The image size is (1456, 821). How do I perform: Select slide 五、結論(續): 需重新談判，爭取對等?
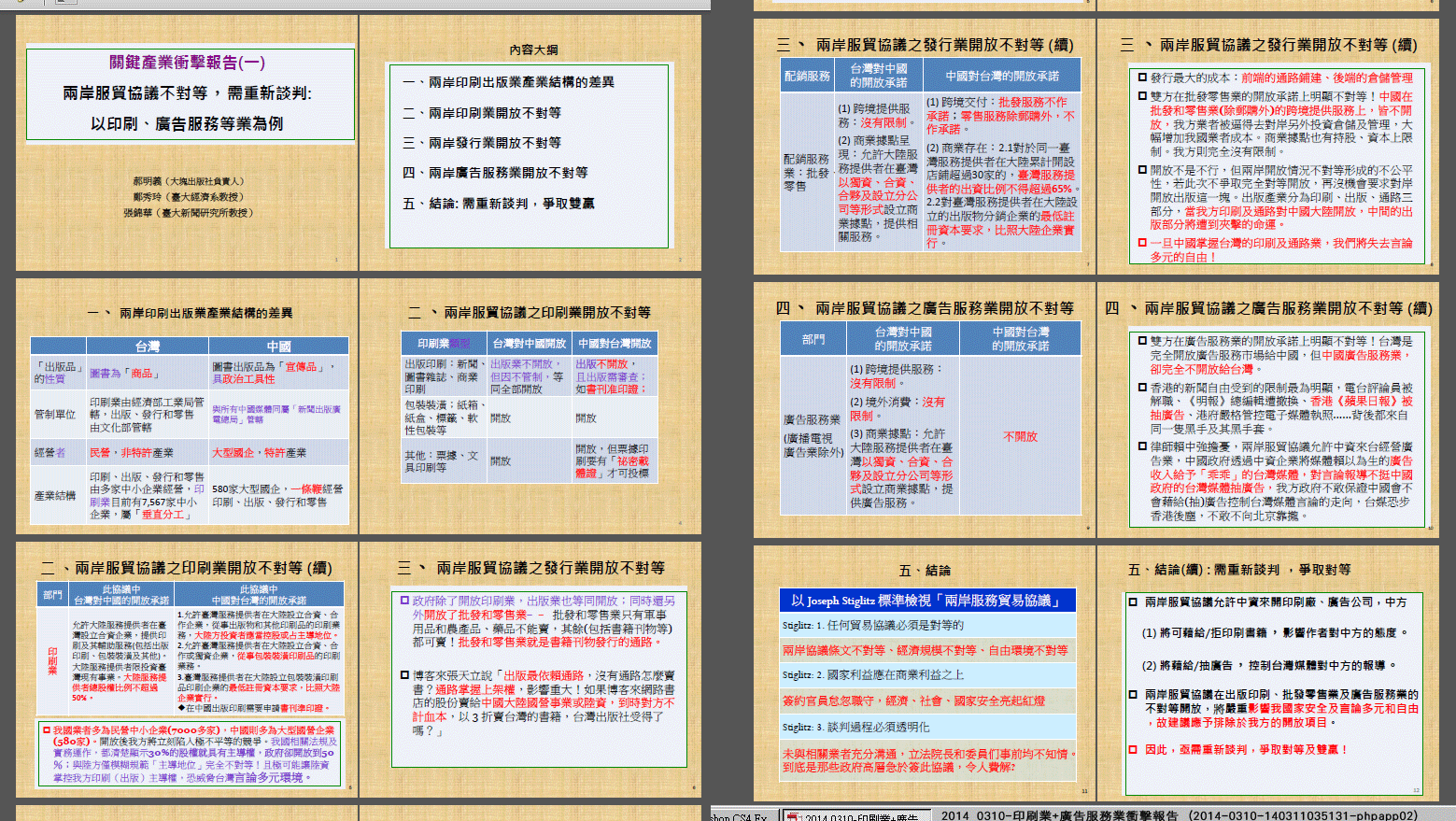pyautogui.click(x=1267, y=672)
